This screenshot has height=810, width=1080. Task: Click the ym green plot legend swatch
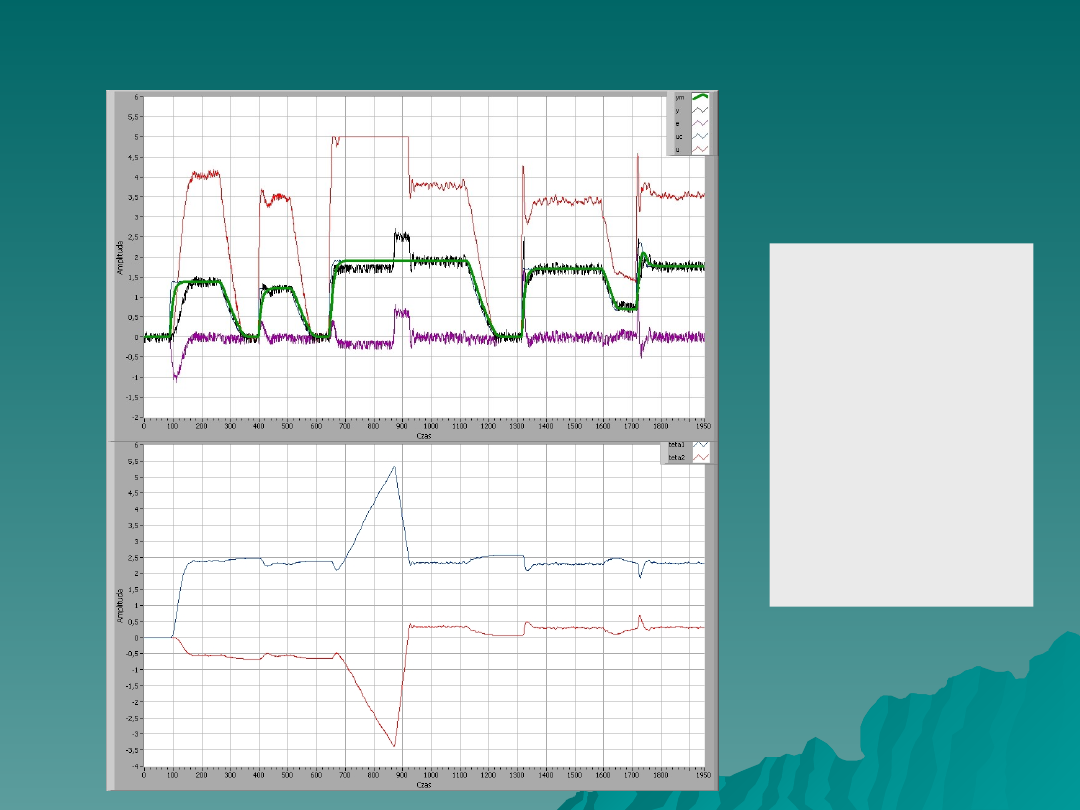pyautogui.click(x=700, y=97)
